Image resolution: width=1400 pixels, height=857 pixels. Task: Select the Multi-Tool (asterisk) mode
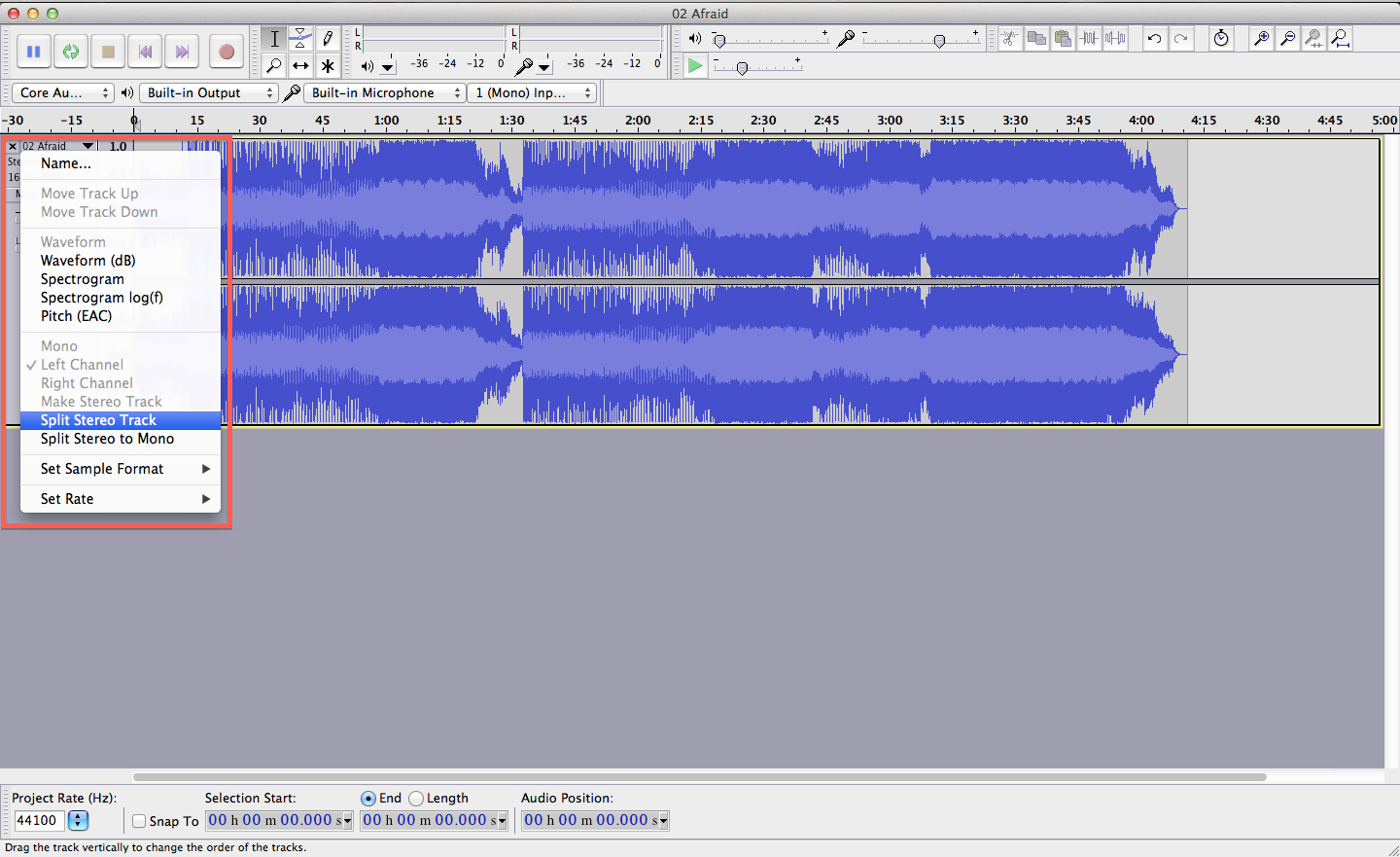(328, 66)
